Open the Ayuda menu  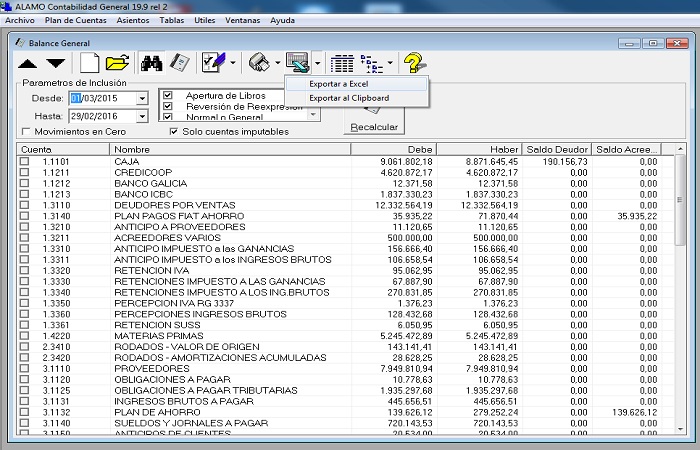282,20
